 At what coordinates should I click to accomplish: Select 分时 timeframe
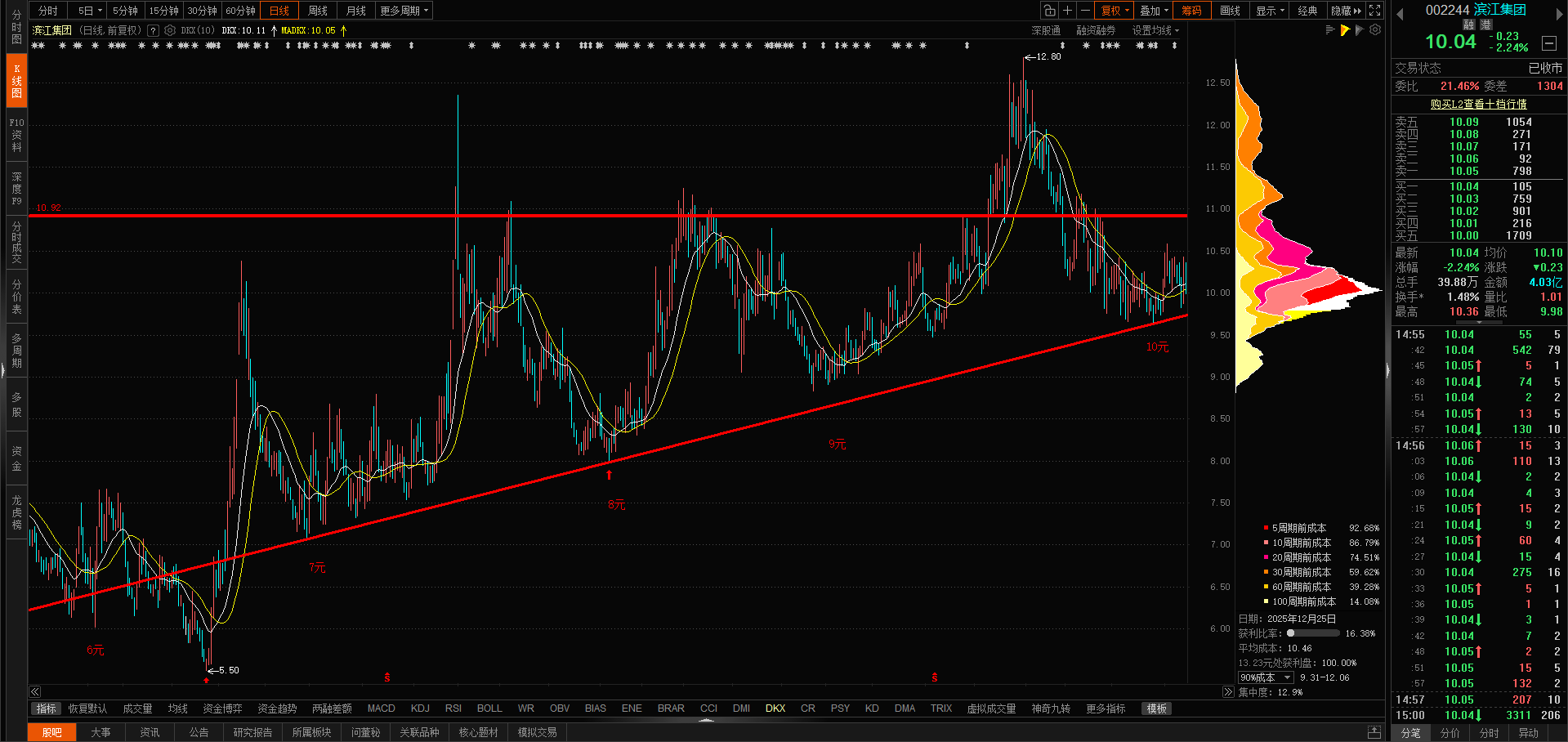point(48,11)
